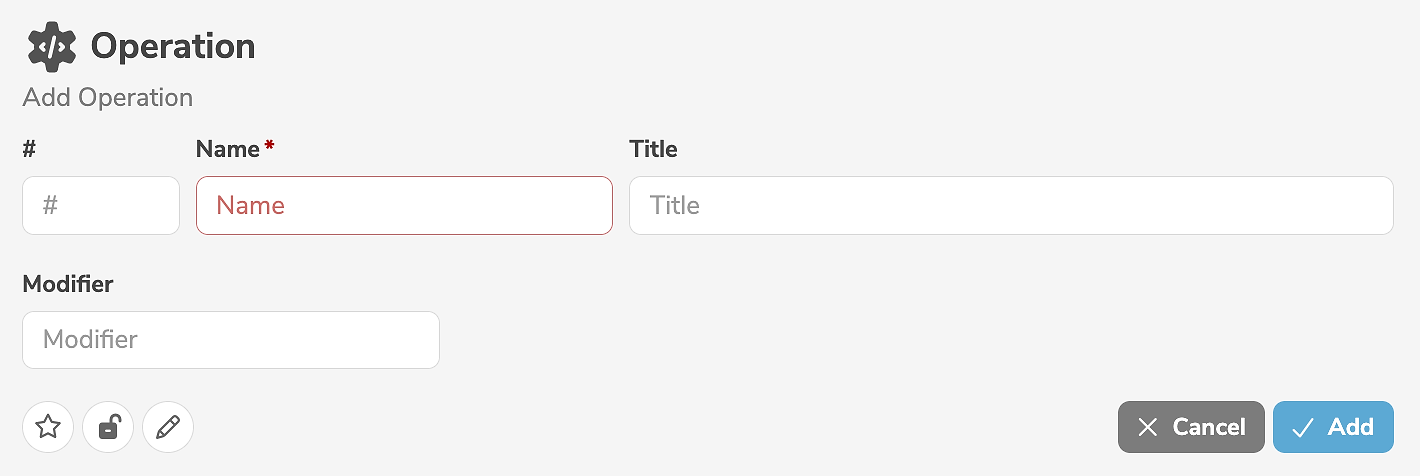Click the Operation gear code icon

tap(52, 46)
